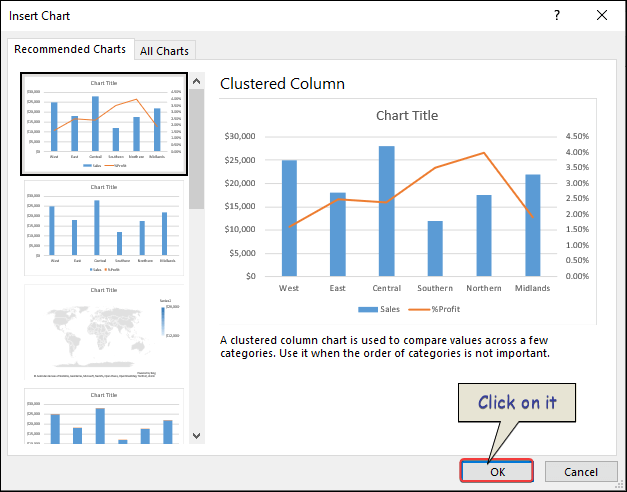Click the Cancel button
Screen dimensions: 627x492
point(581,472)
